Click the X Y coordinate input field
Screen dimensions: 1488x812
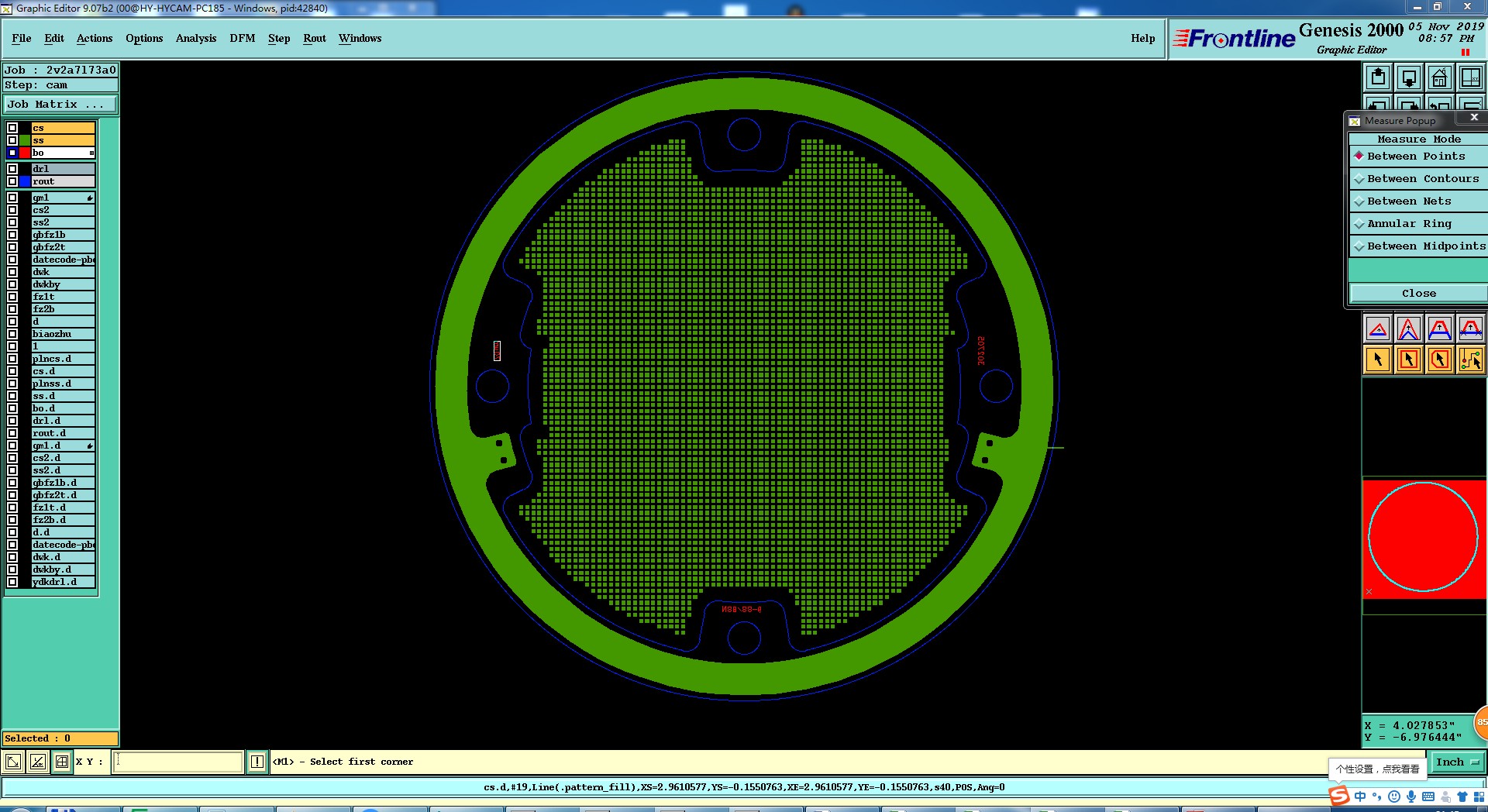[x=178, y=762]
